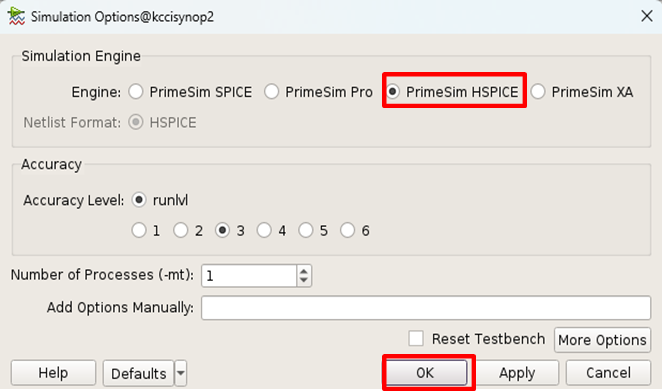
Task: Enable the Reset Testbench checkbox
Action: pyautogui.click(x=416, y=339)
